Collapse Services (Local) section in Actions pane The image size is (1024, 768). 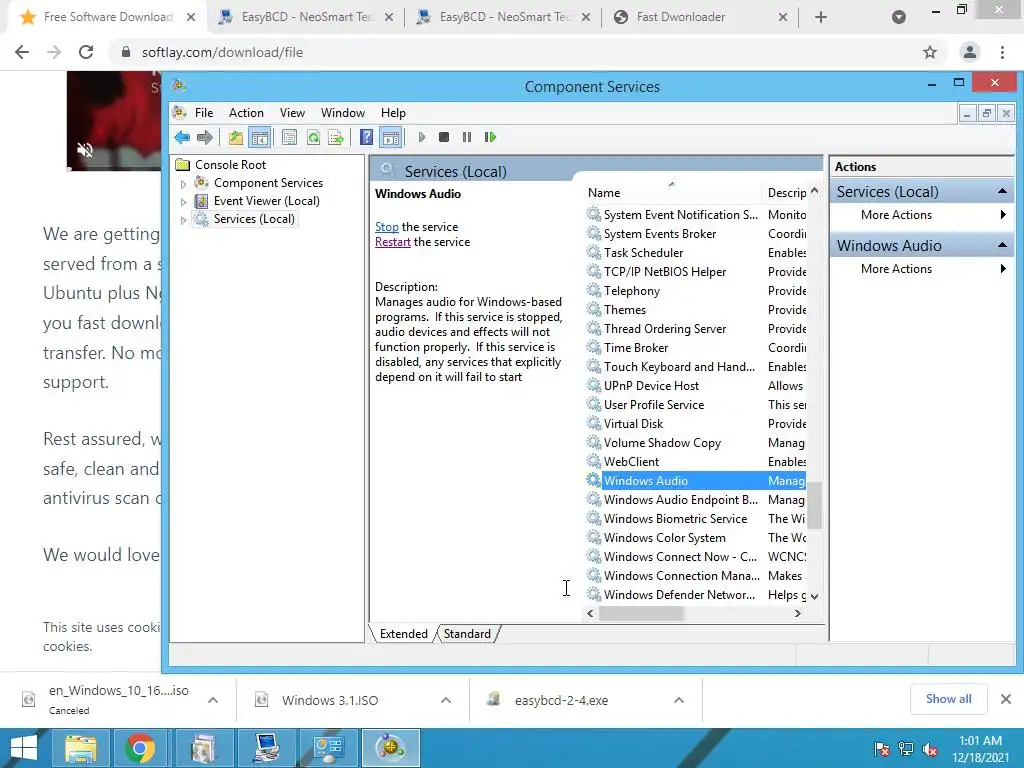click(x=1002, y=191)
